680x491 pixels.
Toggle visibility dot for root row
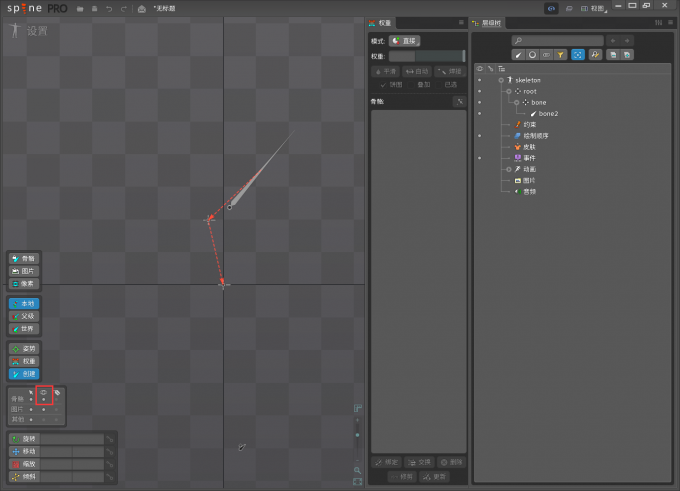[x=479, y=92]
